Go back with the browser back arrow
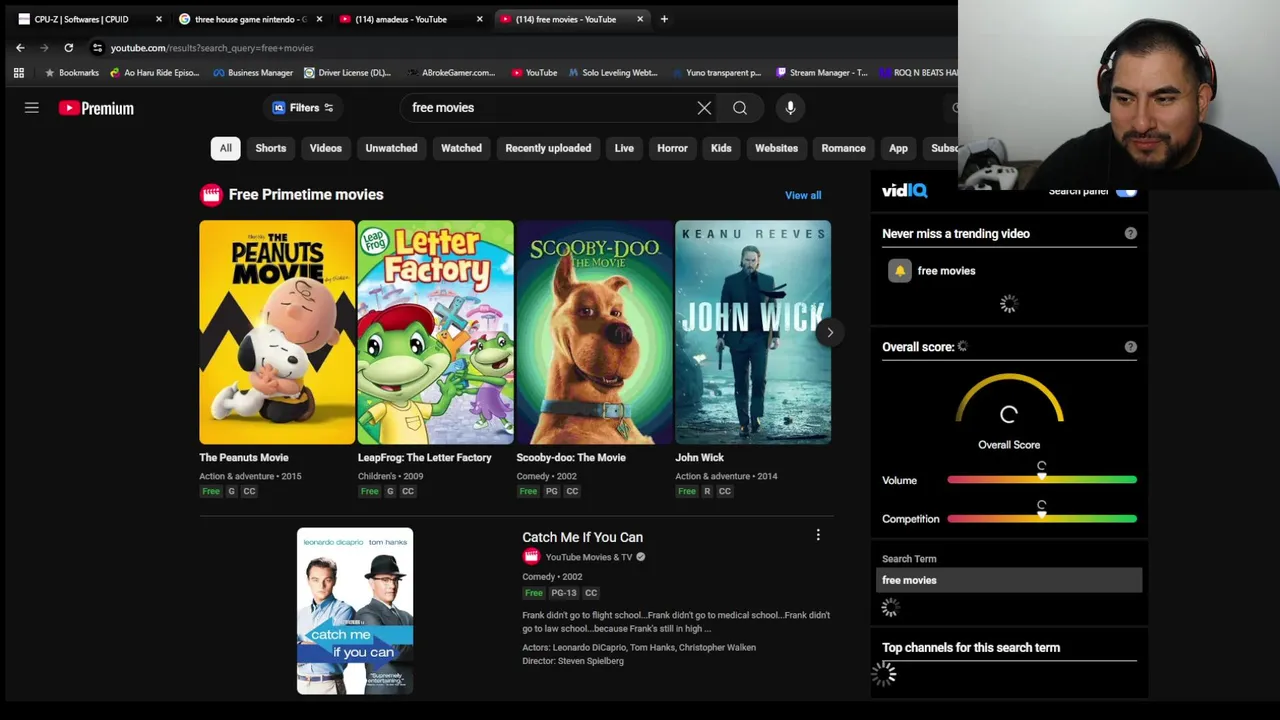Image resolution: width=1280 pixels, height=720 pixels. coord(20,48)
